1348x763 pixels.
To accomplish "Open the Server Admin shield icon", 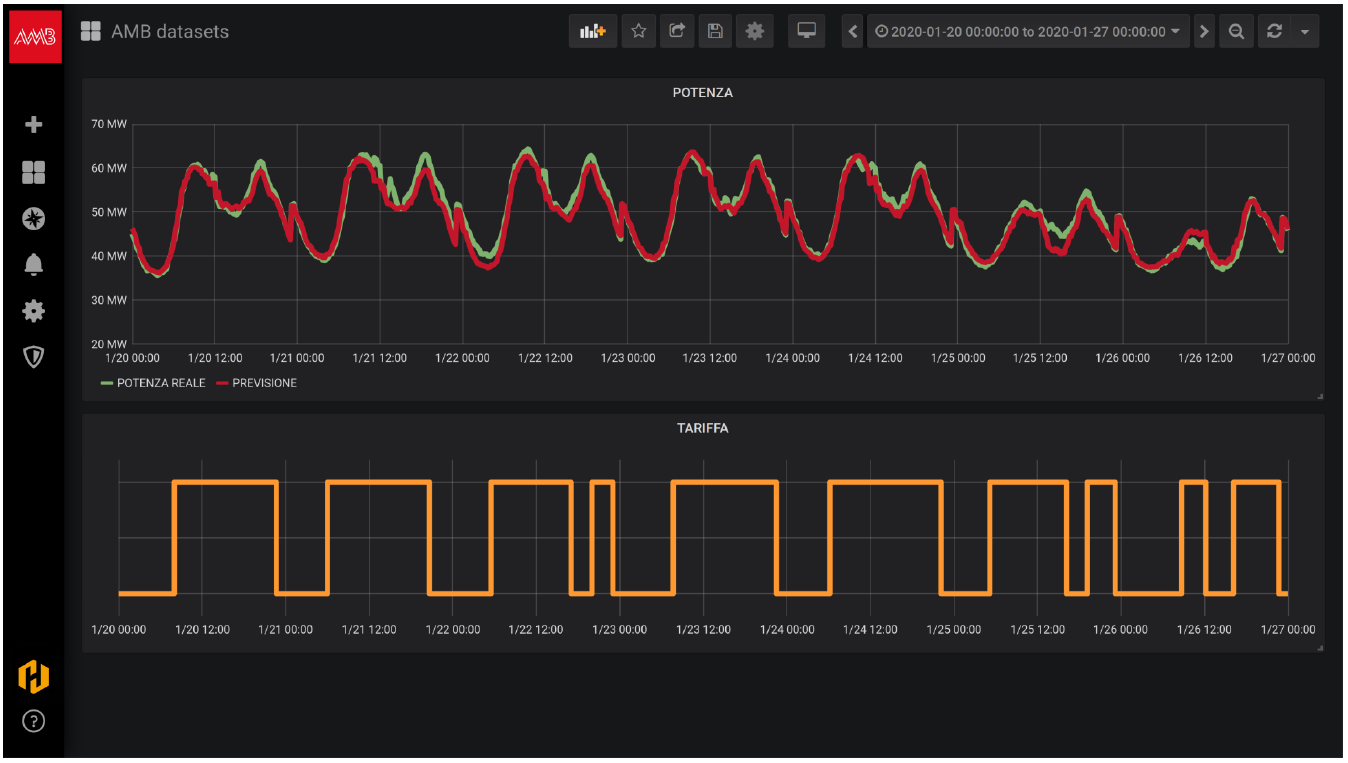I will 33,357.
